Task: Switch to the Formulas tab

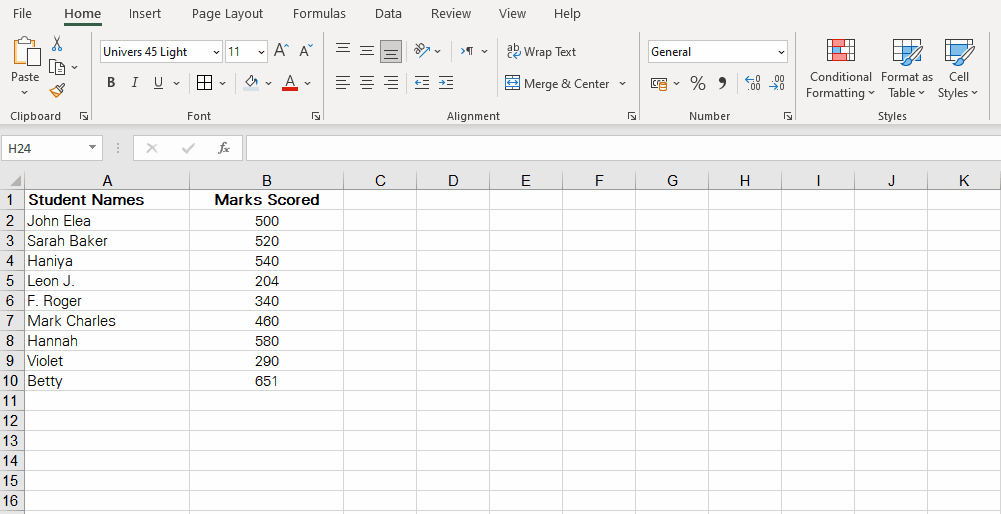Action: (319, 13)
